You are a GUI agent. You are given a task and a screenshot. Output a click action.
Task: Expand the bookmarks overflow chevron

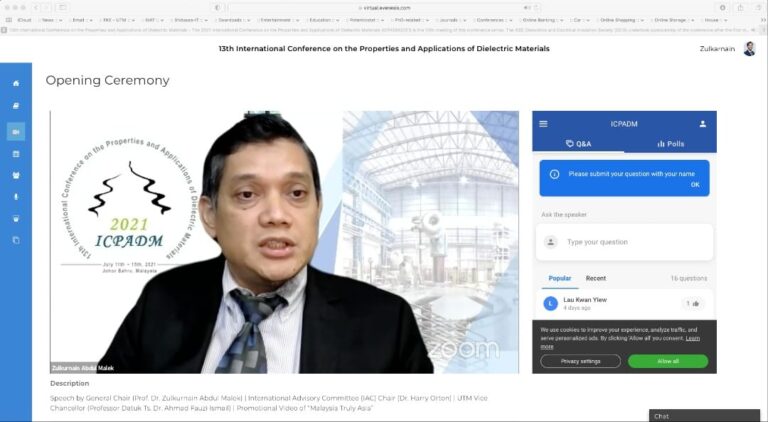coord(763,20)
